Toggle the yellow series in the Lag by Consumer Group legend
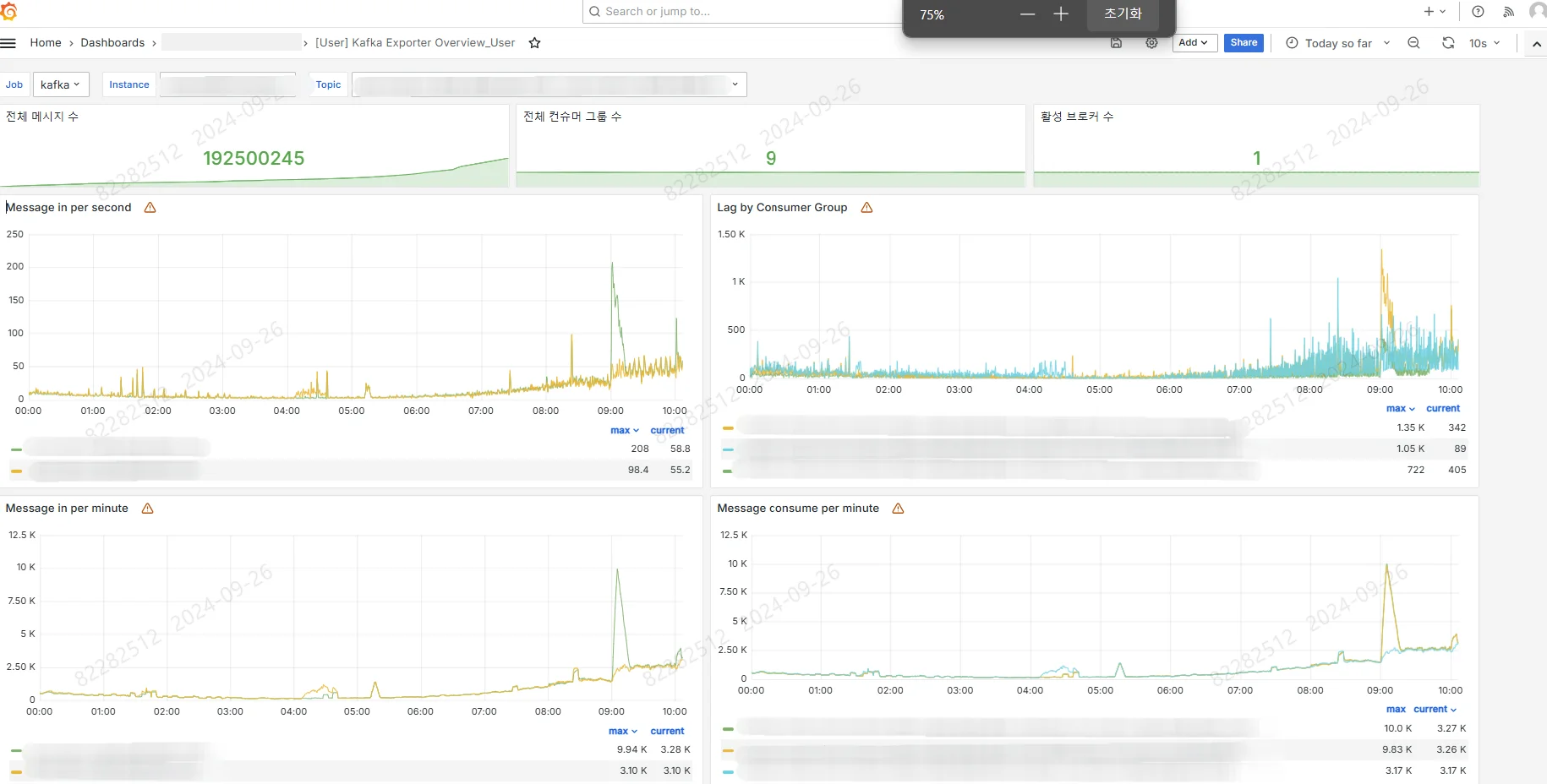 pos(728,428)
